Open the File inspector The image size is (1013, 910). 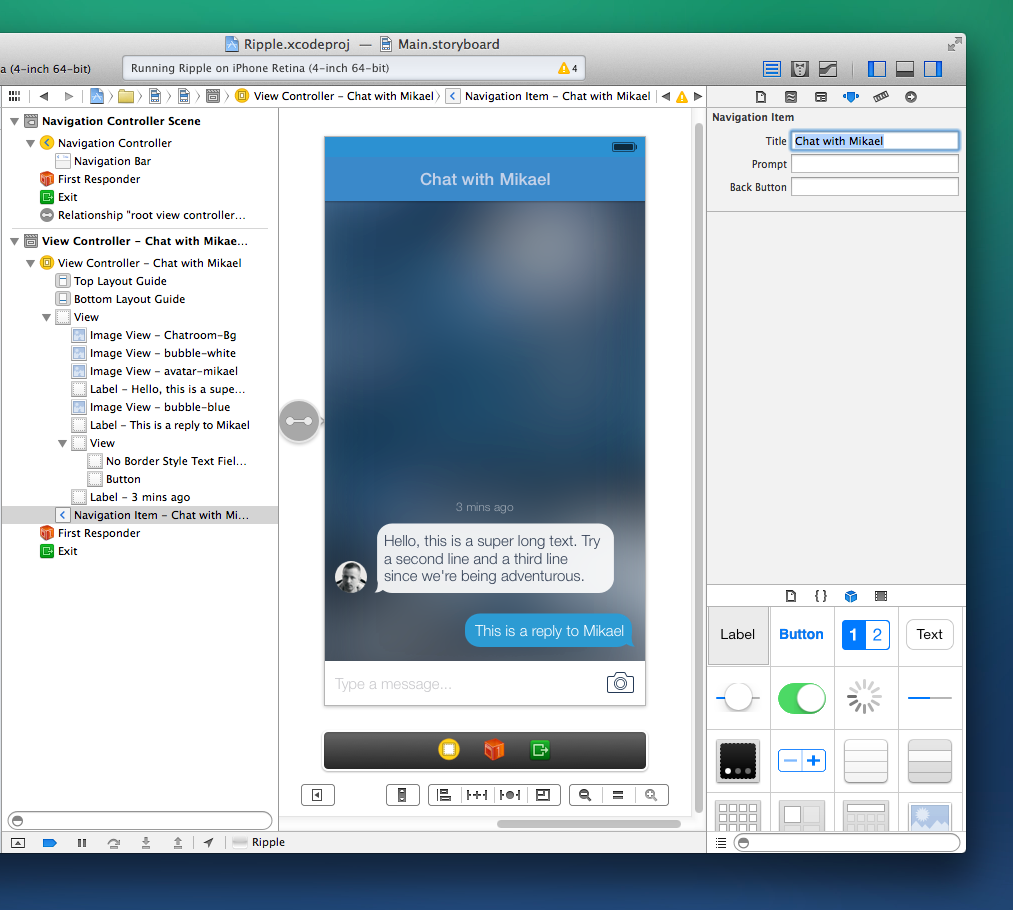[761, 97]
